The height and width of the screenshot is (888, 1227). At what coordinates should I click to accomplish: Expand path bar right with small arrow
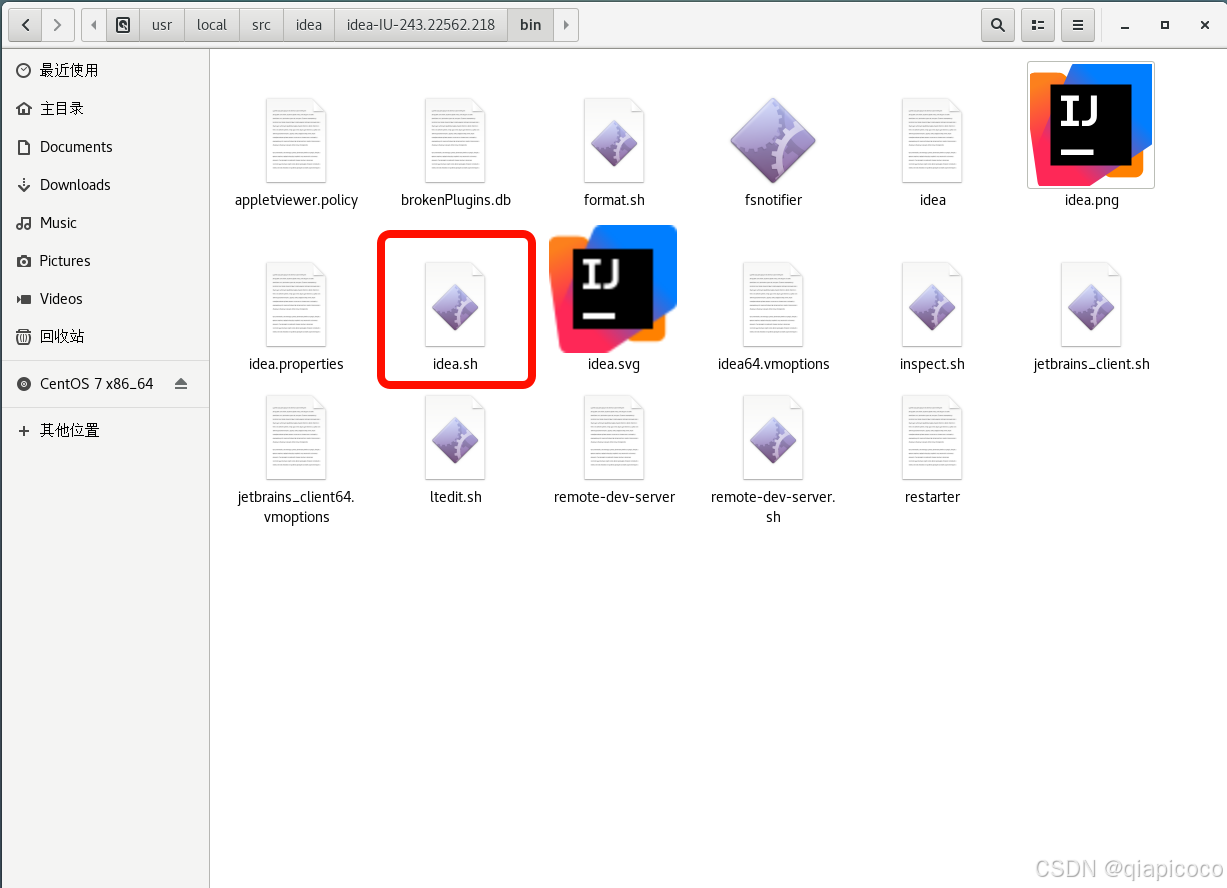pyautogui.click(x=566, y=25)
